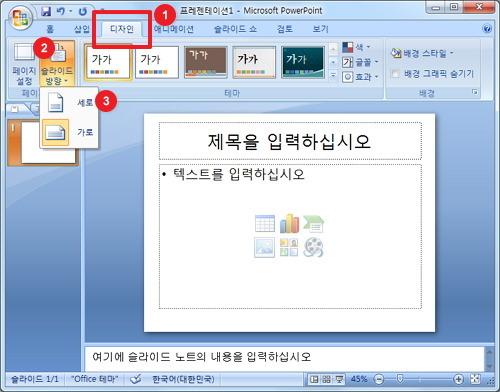This screenshot has height=392, width=500.
Task: Open the 글꼴 theme fonts dropdown
Action: pos(361,62)
